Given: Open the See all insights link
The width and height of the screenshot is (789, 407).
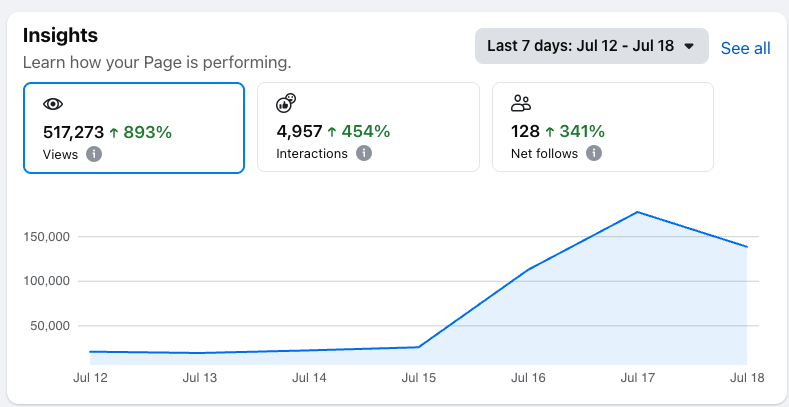Looking at the screenshot, I should tap(745, 48).
